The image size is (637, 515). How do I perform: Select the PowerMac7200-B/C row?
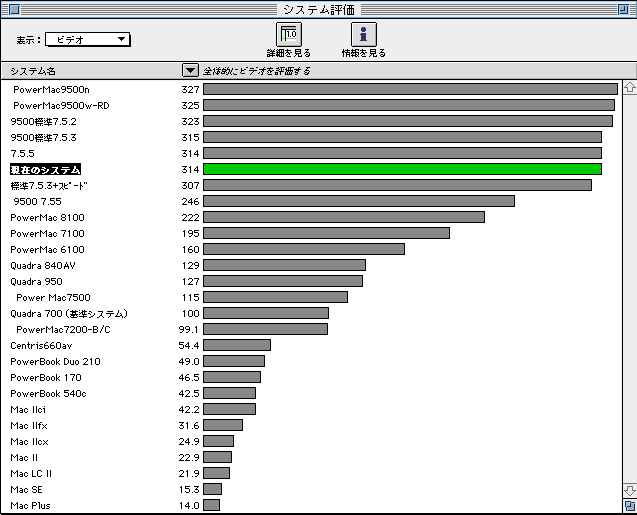(311, 329)
